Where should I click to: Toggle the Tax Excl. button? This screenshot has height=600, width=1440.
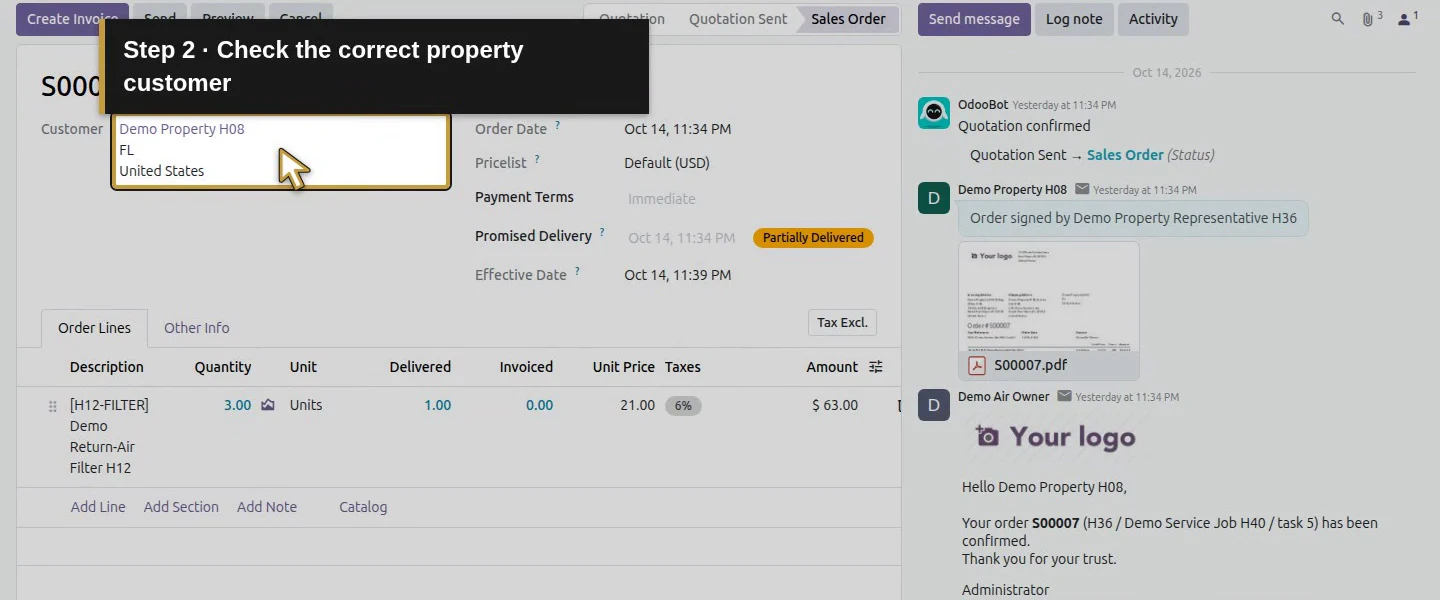pyautogui.click(x=842, y=323)
